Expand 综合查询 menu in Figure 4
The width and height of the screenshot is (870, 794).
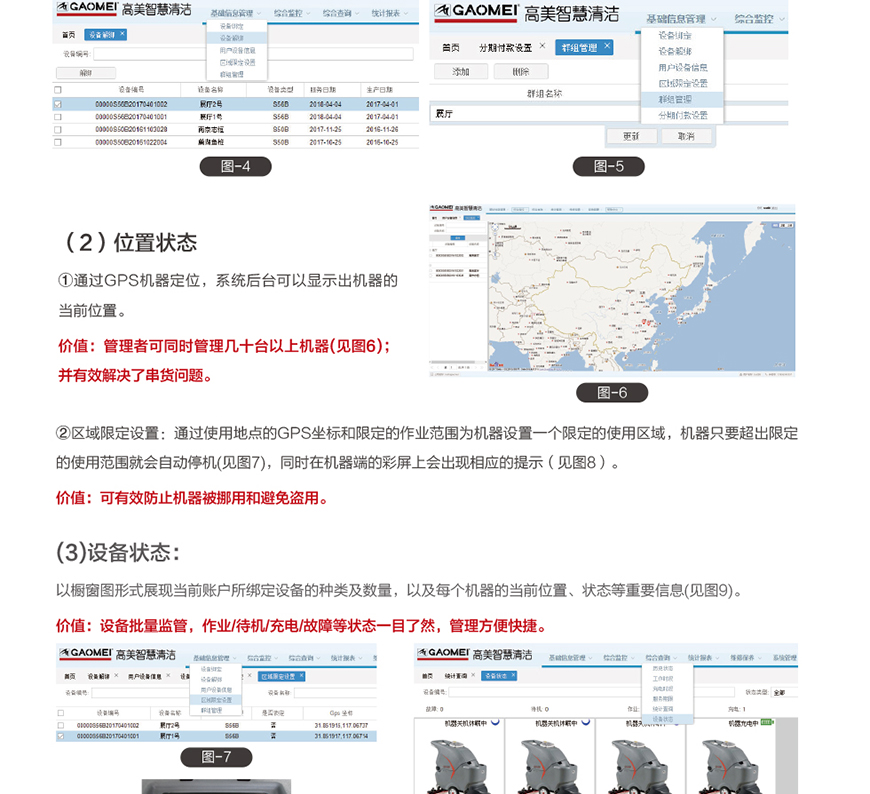click(x=341, y=13)
